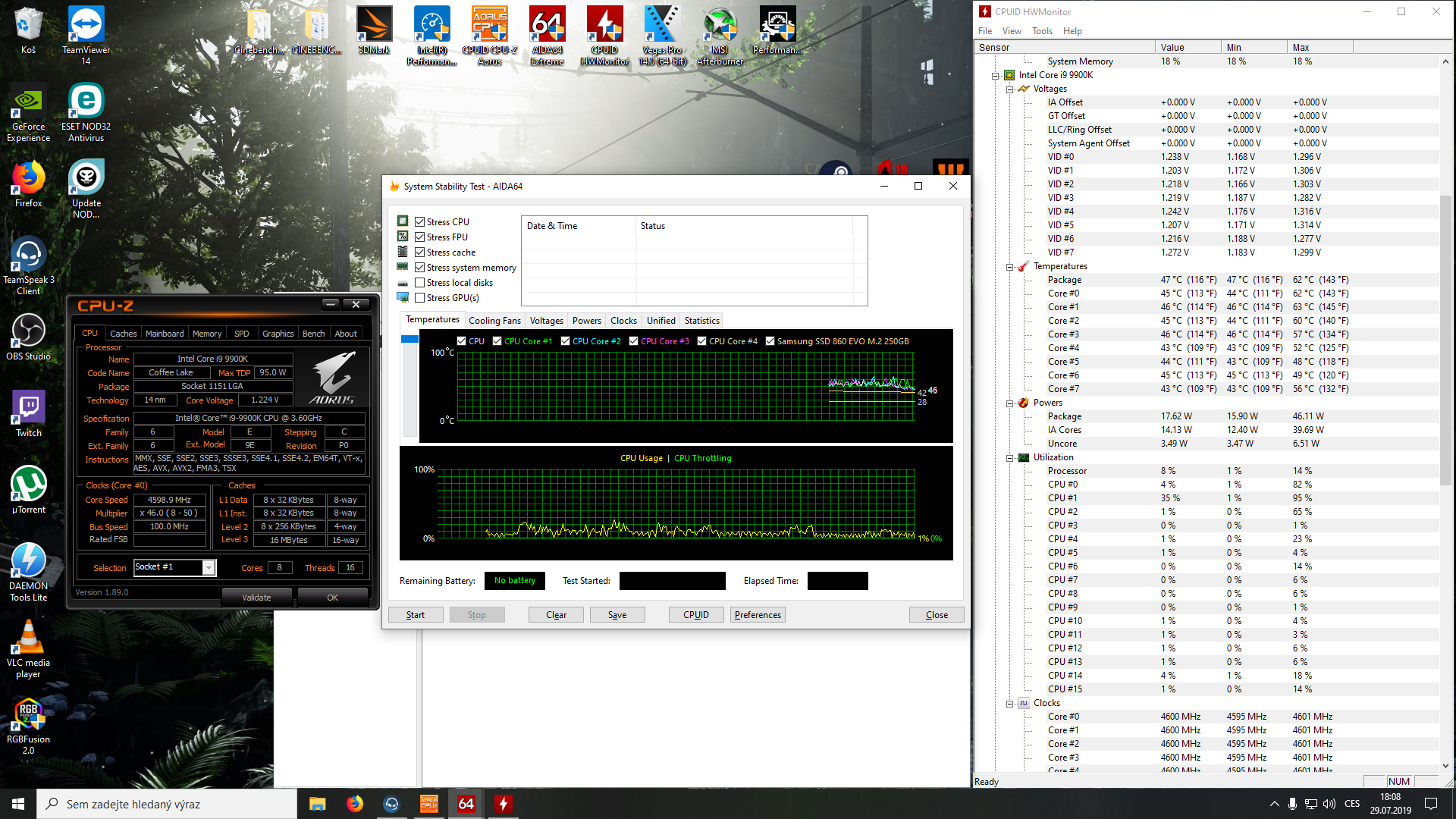This screenshot has width=1456, height=819.
Task: Enable the Stress GPU(s) checkbox
Action: point(419,298)
